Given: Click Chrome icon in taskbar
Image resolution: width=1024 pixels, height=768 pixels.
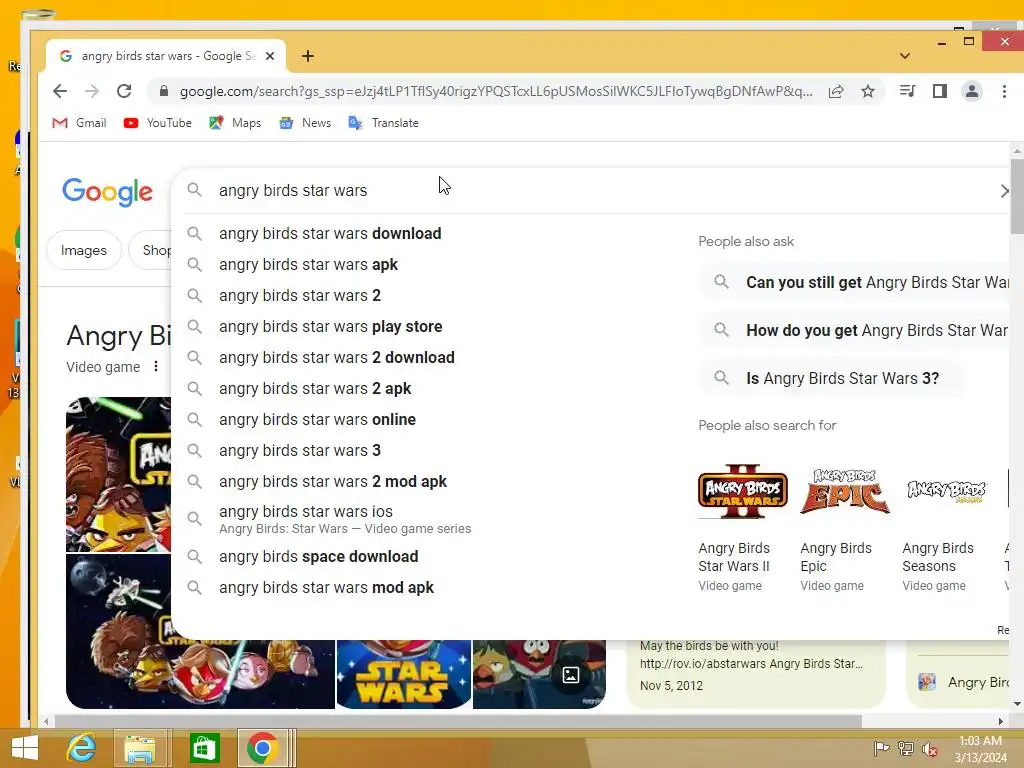Looking at the screenshot, I should pos(263,748).
